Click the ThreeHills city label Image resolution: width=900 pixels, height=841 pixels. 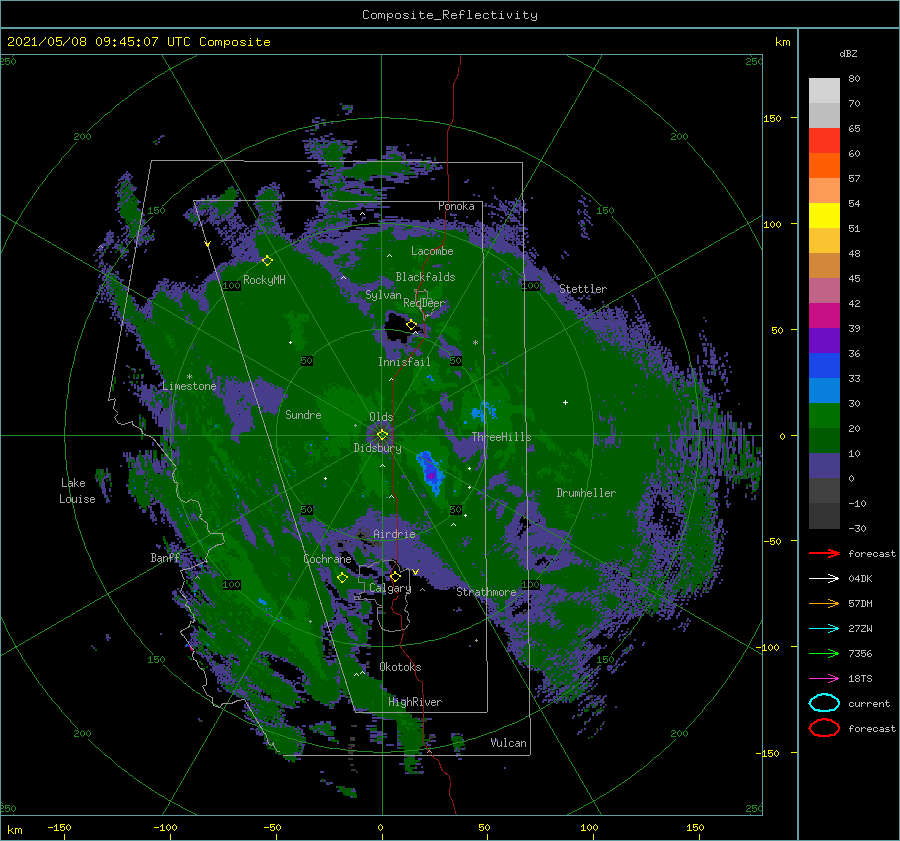point(501,437)
